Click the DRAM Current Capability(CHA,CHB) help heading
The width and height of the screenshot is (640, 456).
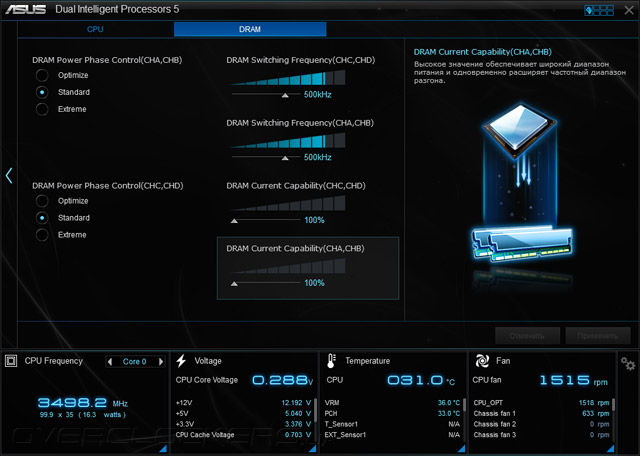click(x=482, y=52)
